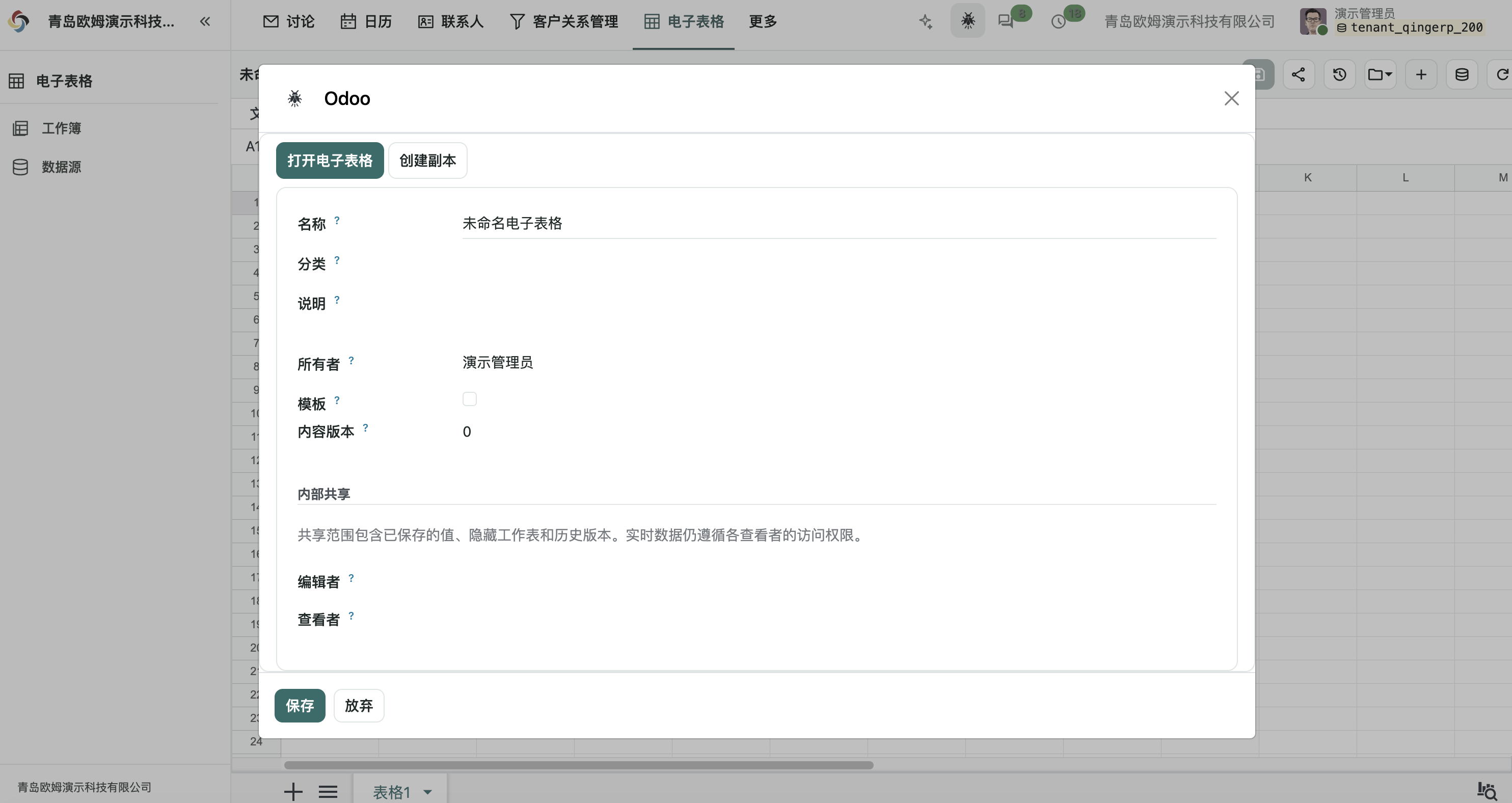Add a new sheet with plus icon
This screenshot has height=803, width=1512.
tap(293, 791)
